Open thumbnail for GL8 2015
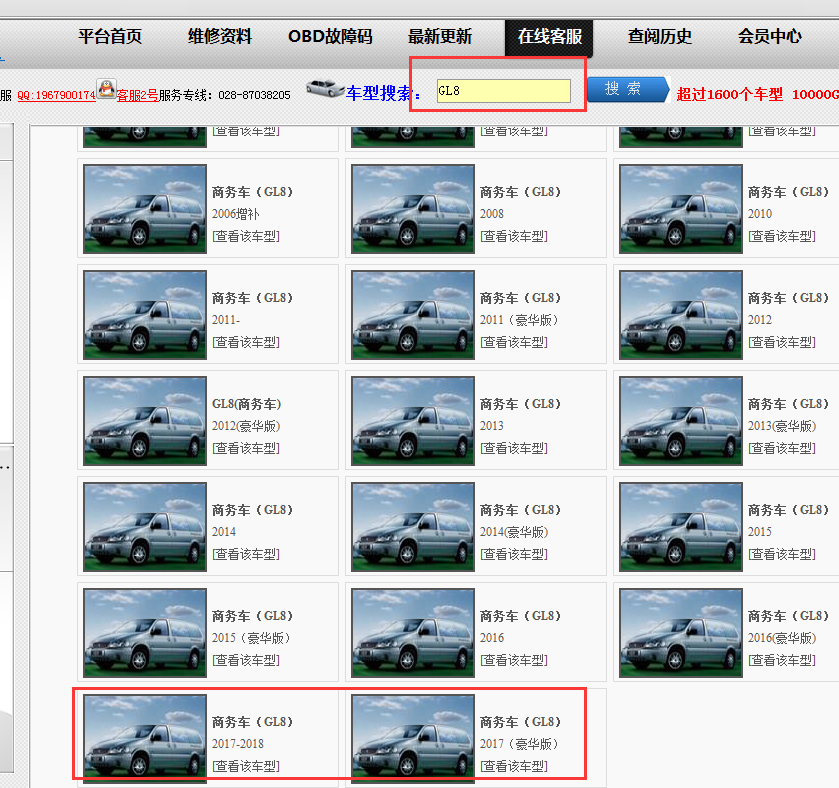This screenshot has width=839, height=788. [681, 526]
